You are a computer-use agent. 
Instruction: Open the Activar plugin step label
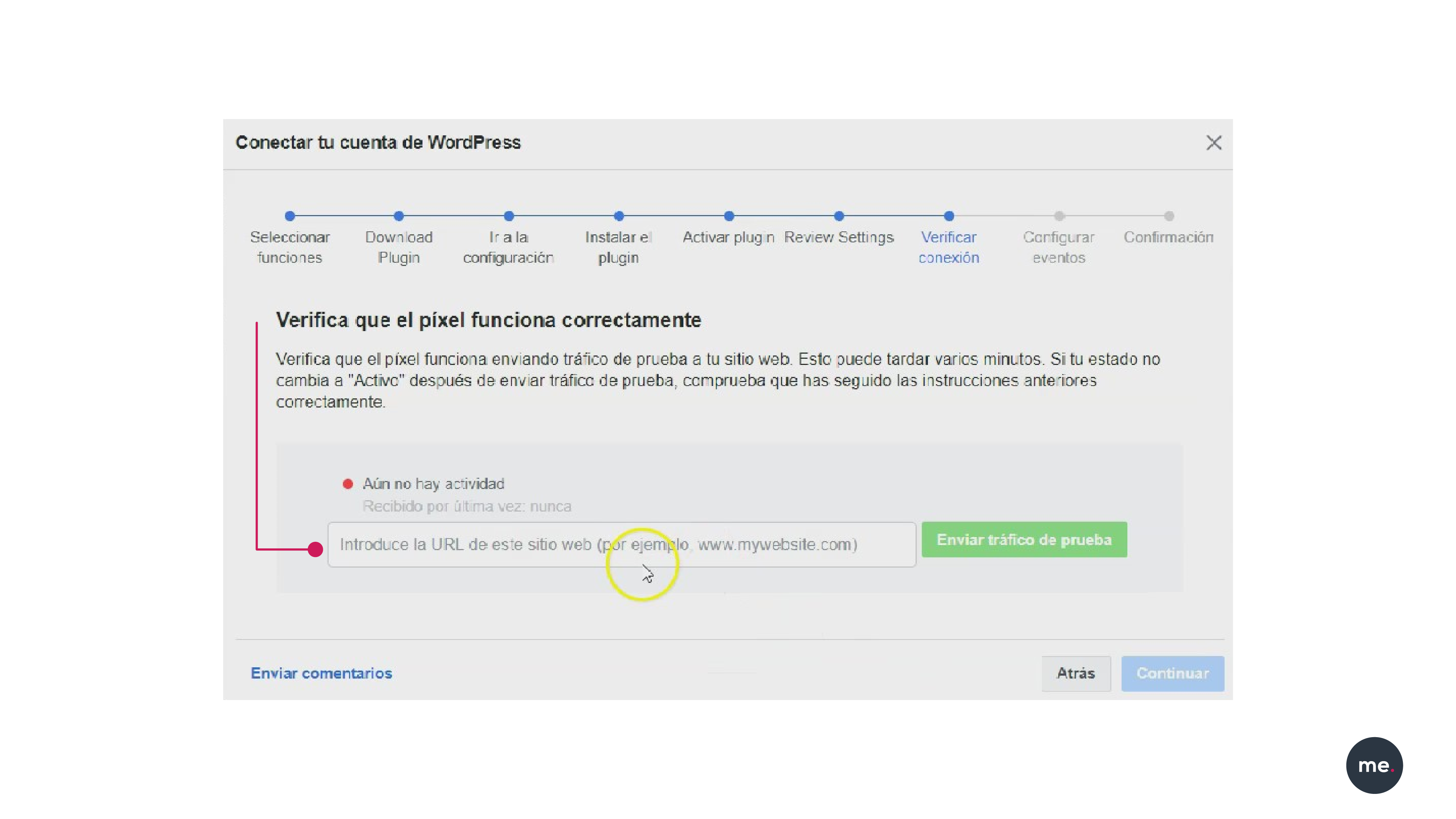(x=729, y=237)
